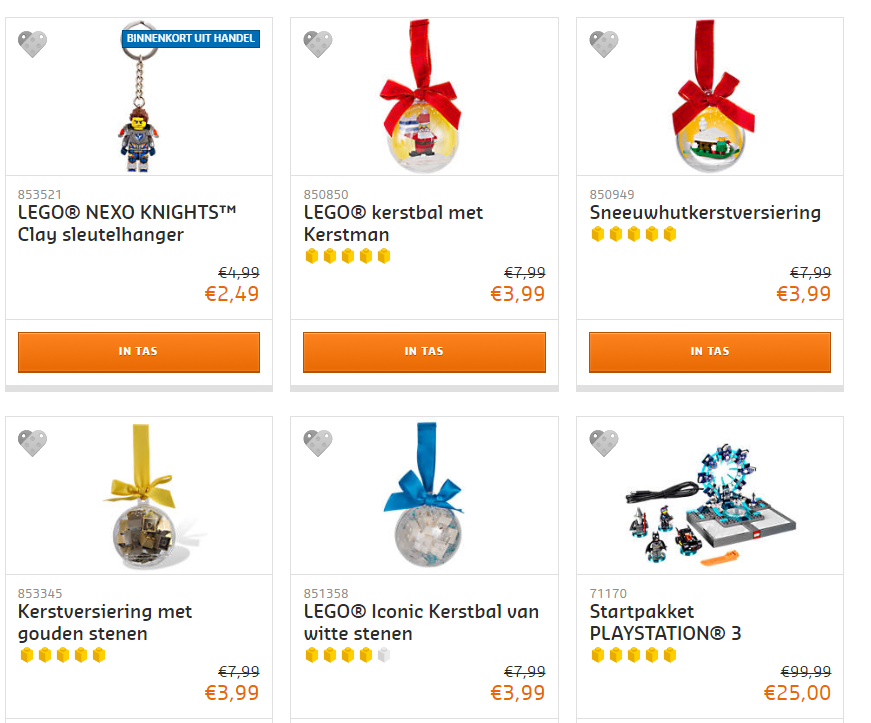Viewport: 871px width, 723px height.
Task: Mark Iconic Kerstbal van witte stenen as favorite
Action: click(x=318, y=443)
